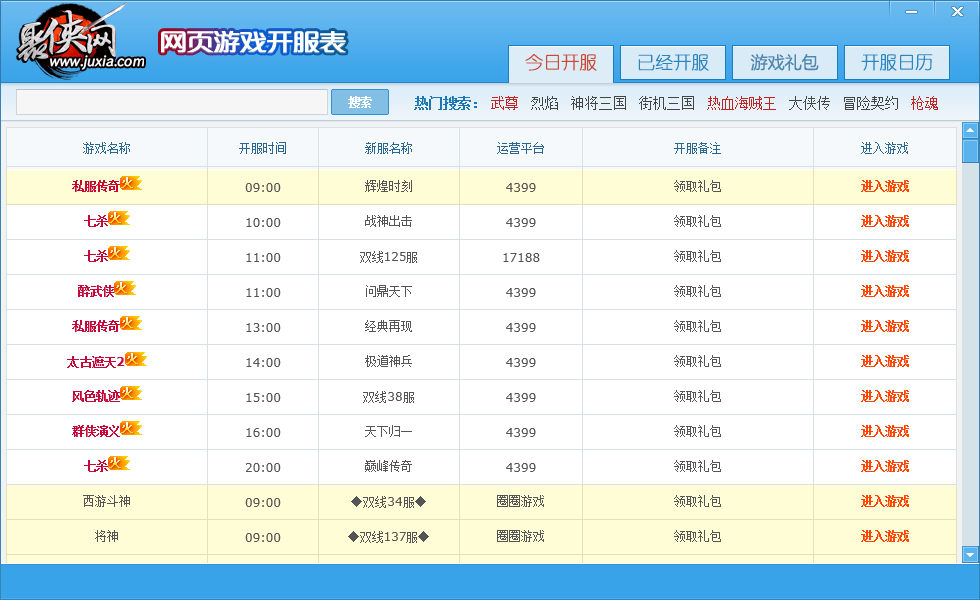Click hot flame icon beside 风色轨迹
Image resolution: width=980 pixels, height=600 pixels.
tap(131, 394)
